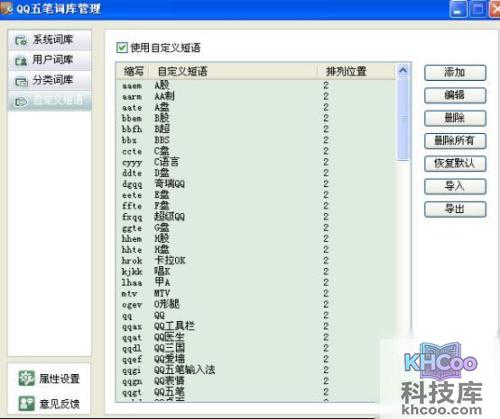
Task: Open the 系统词库 tab
Action: [50, 40]
